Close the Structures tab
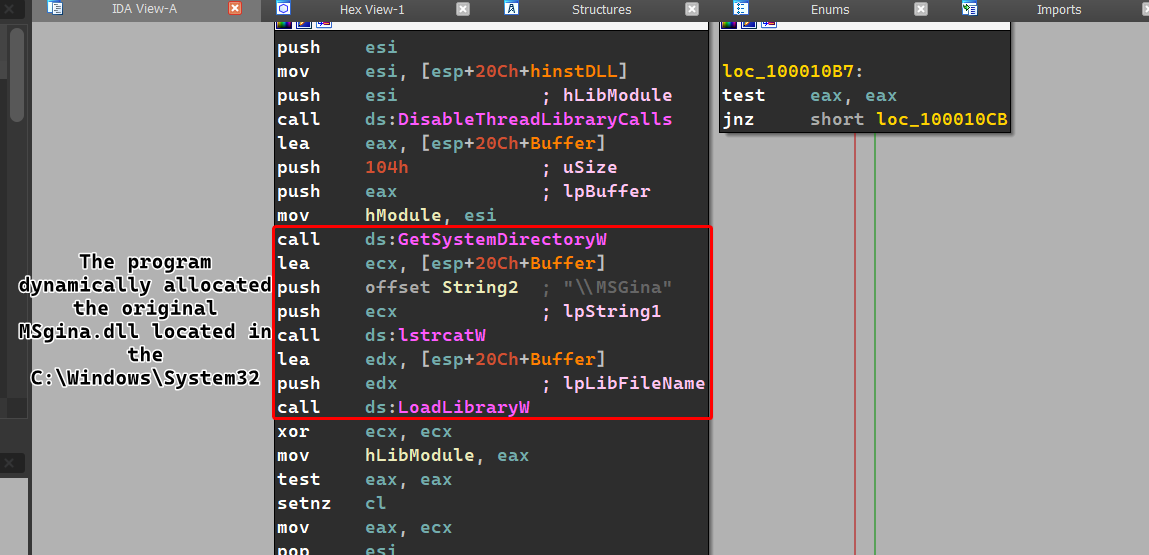Screen dimensions: 1149x555 691,9
